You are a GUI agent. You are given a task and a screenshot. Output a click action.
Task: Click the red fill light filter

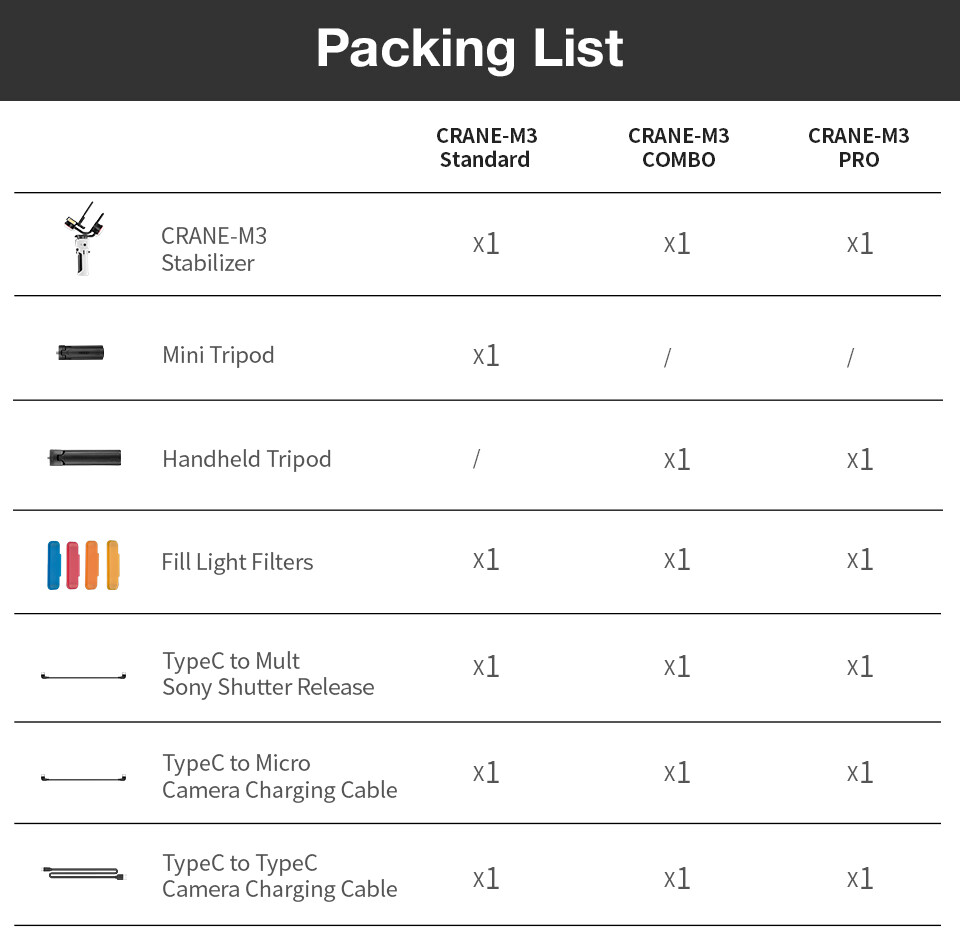pyautogui.click(x=72, y=565)
